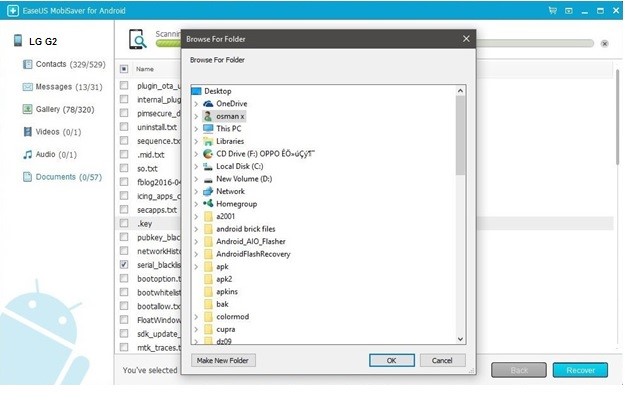
Task: Click the Libraries folder icon
Action: click(x=208, y=141)
